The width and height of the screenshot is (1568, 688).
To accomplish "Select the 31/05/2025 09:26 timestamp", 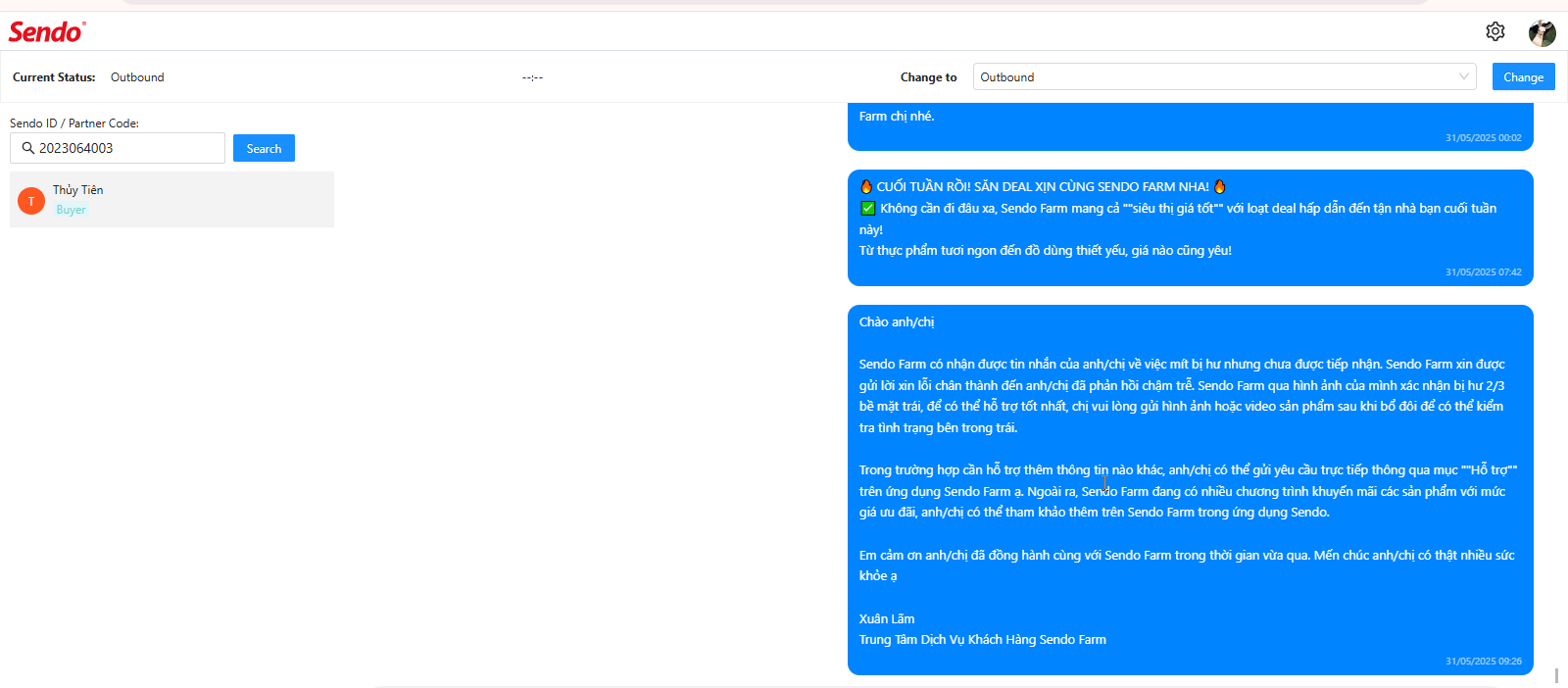I will coord(1484,662).
